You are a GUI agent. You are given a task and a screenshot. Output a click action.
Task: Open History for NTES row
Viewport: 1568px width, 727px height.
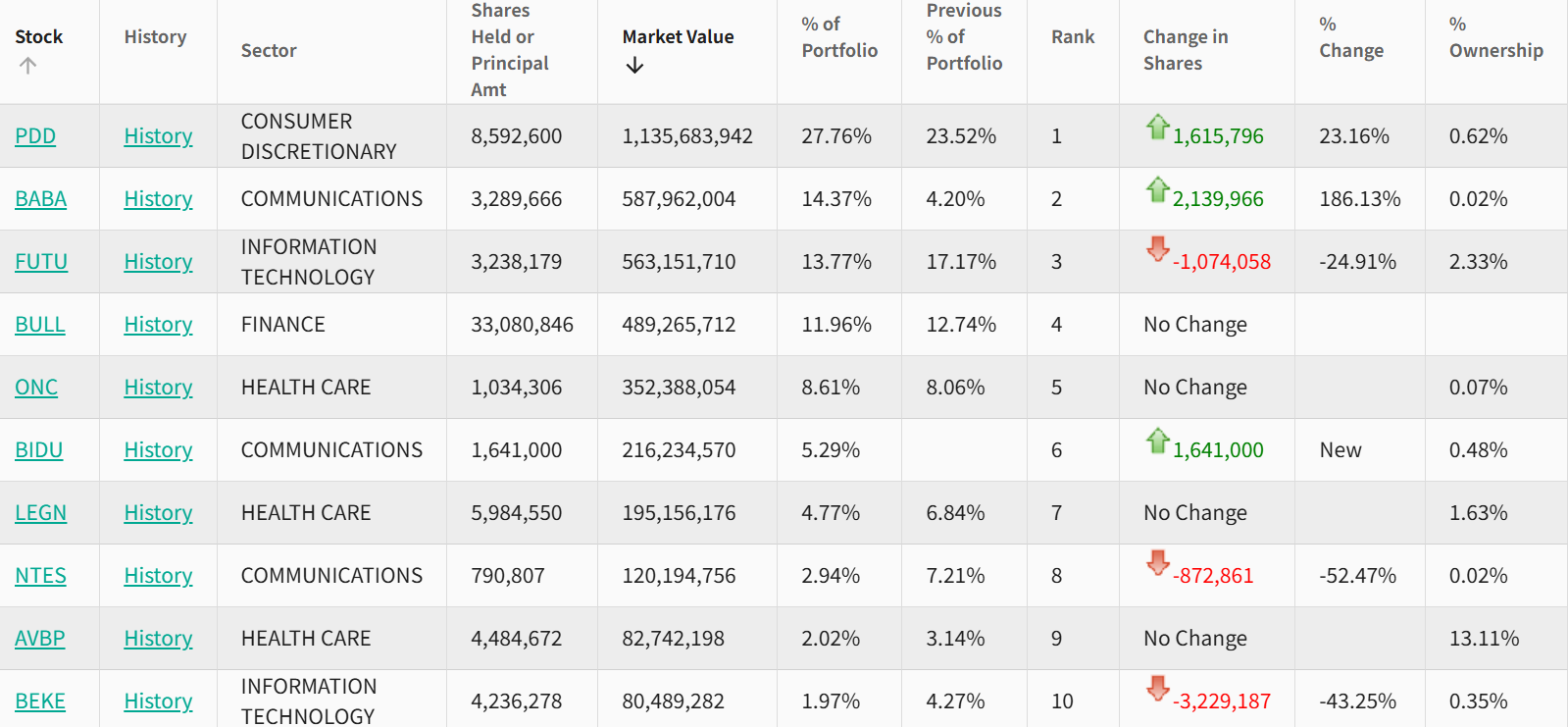tap(158, 576)
